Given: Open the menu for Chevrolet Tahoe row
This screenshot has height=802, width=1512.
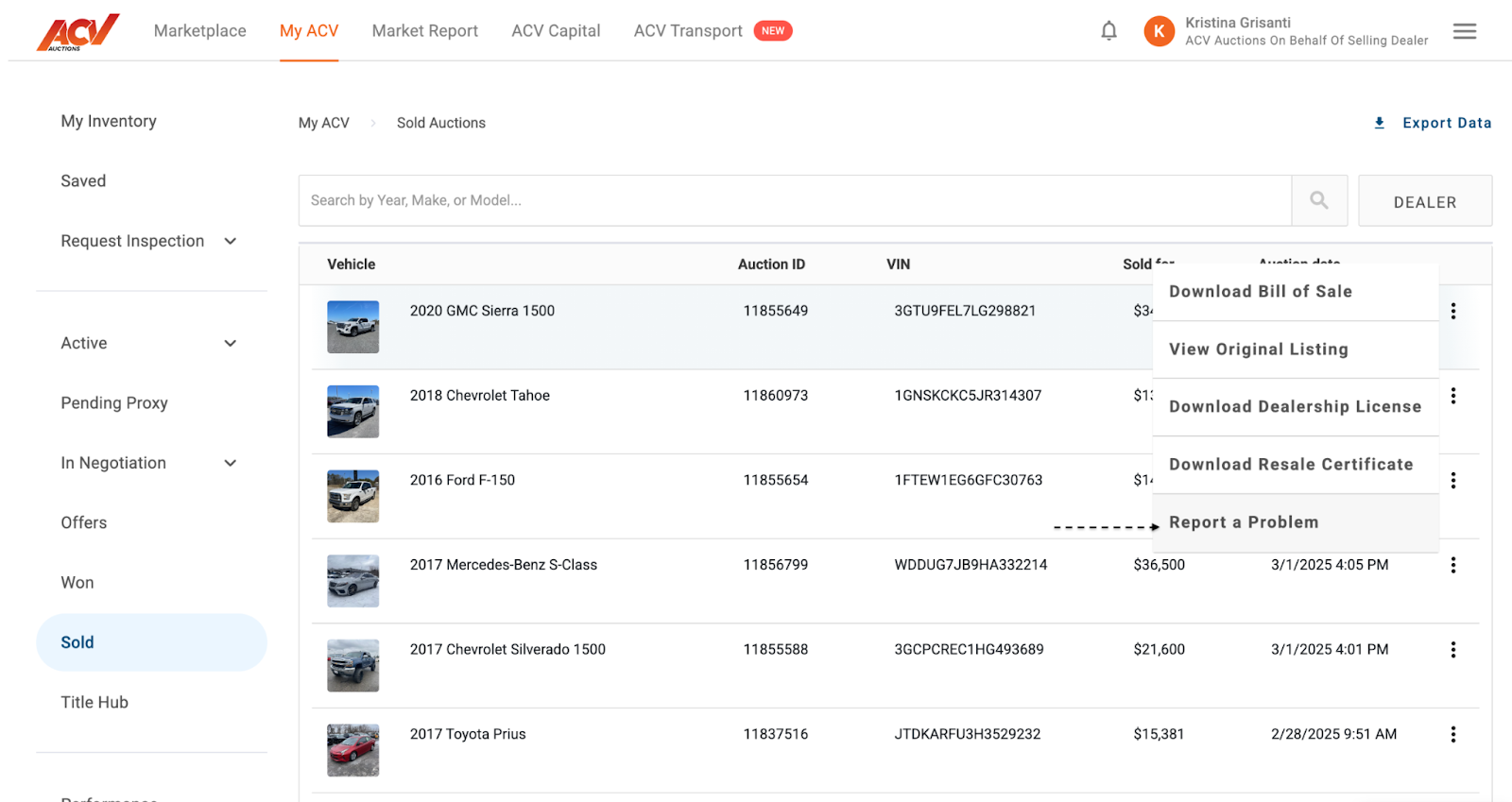Looking at the screenshot, I should [1452, 396].
